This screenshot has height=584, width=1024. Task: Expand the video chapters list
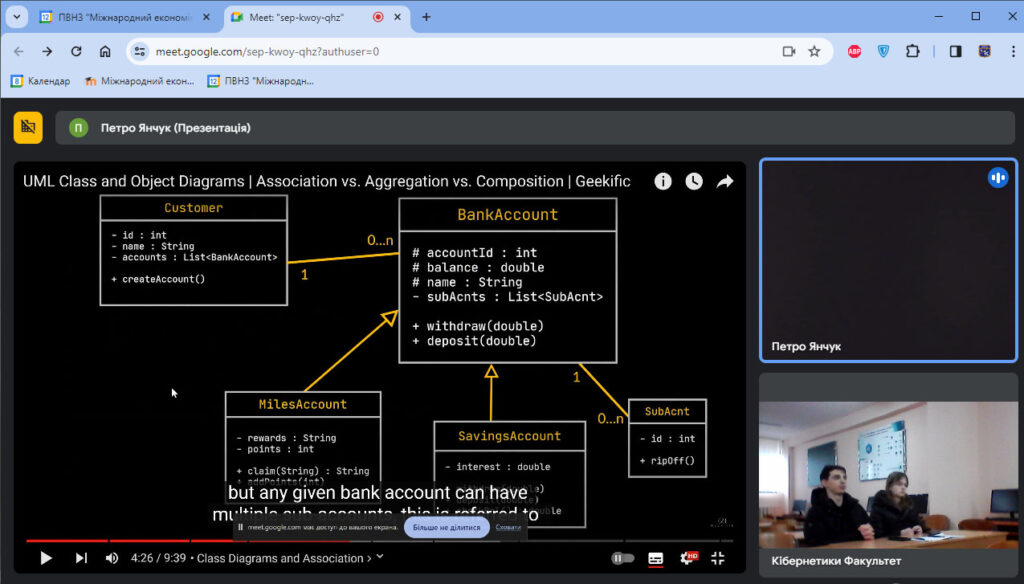point(379,558)
